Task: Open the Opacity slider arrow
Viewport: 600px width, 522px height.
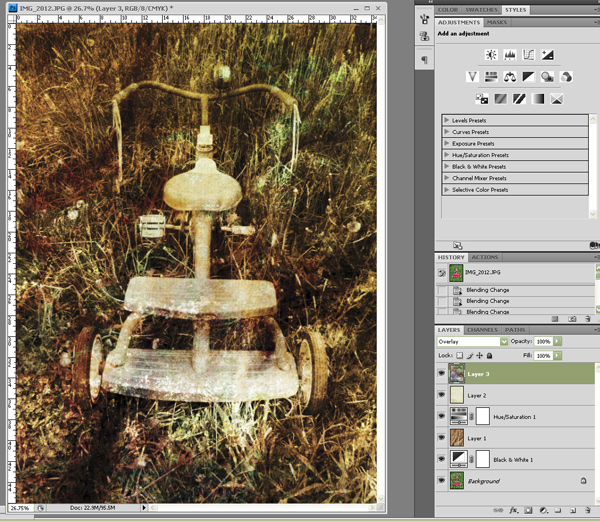Action: 558,341
